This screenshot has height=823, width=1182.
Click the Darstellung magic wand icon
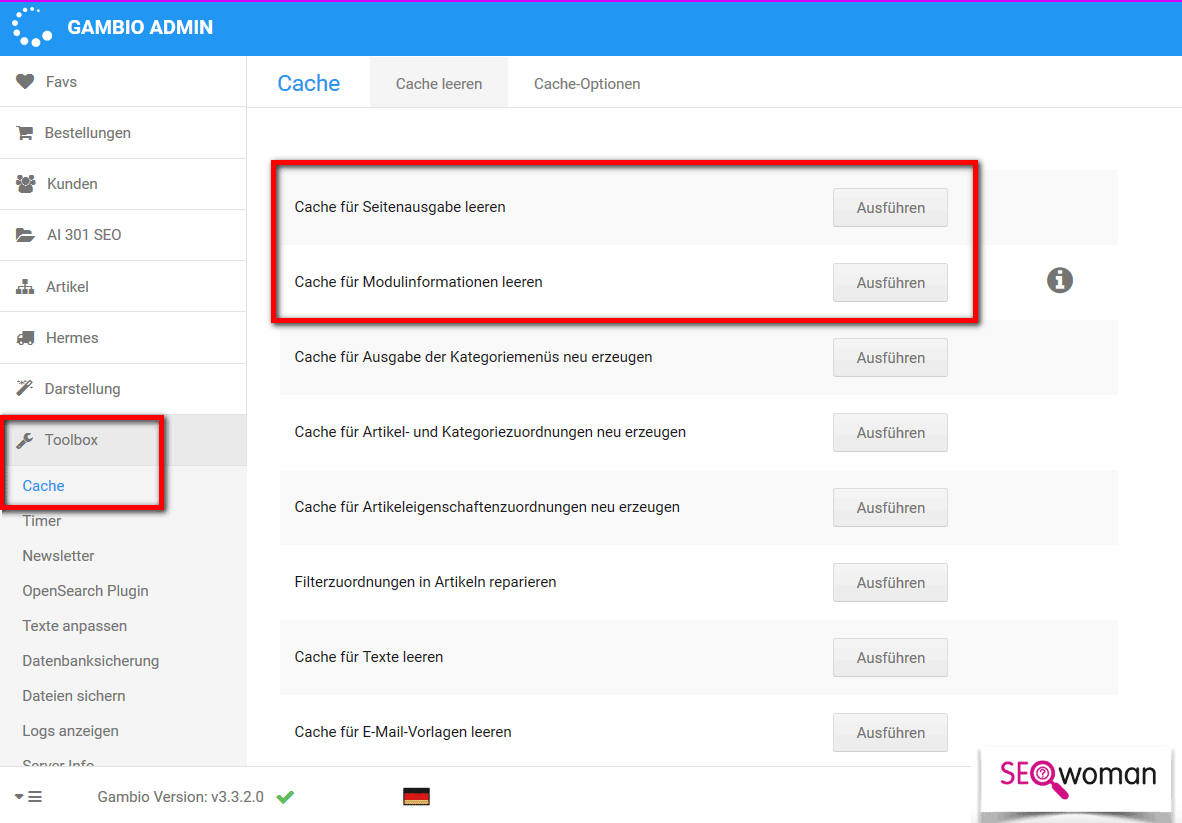[x=25, y=388]
